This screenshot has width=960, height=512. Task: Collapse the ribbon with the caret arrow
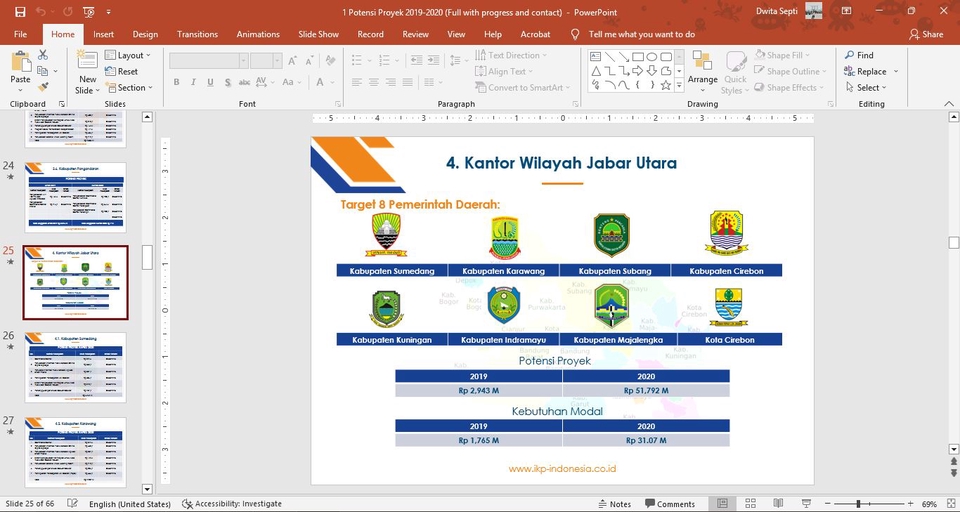coord(949,104)
